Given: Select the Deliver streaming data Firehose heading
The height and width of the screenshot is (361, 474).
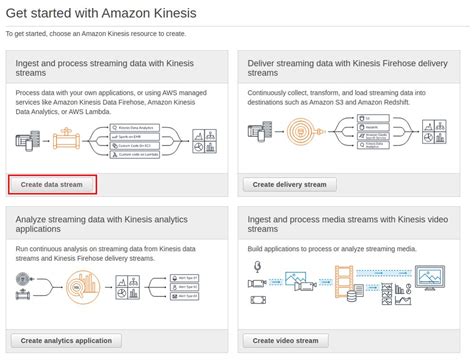Looking at the screenshot, I should (x=347, y=68).
